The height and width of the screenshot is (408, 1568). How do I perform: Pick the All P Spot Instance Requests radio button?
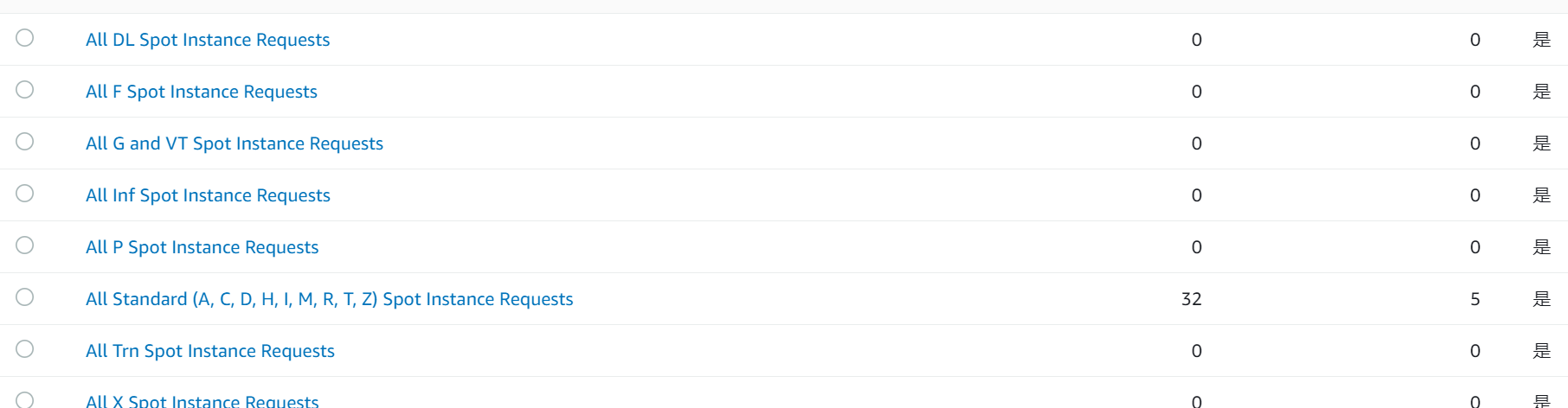25,245
